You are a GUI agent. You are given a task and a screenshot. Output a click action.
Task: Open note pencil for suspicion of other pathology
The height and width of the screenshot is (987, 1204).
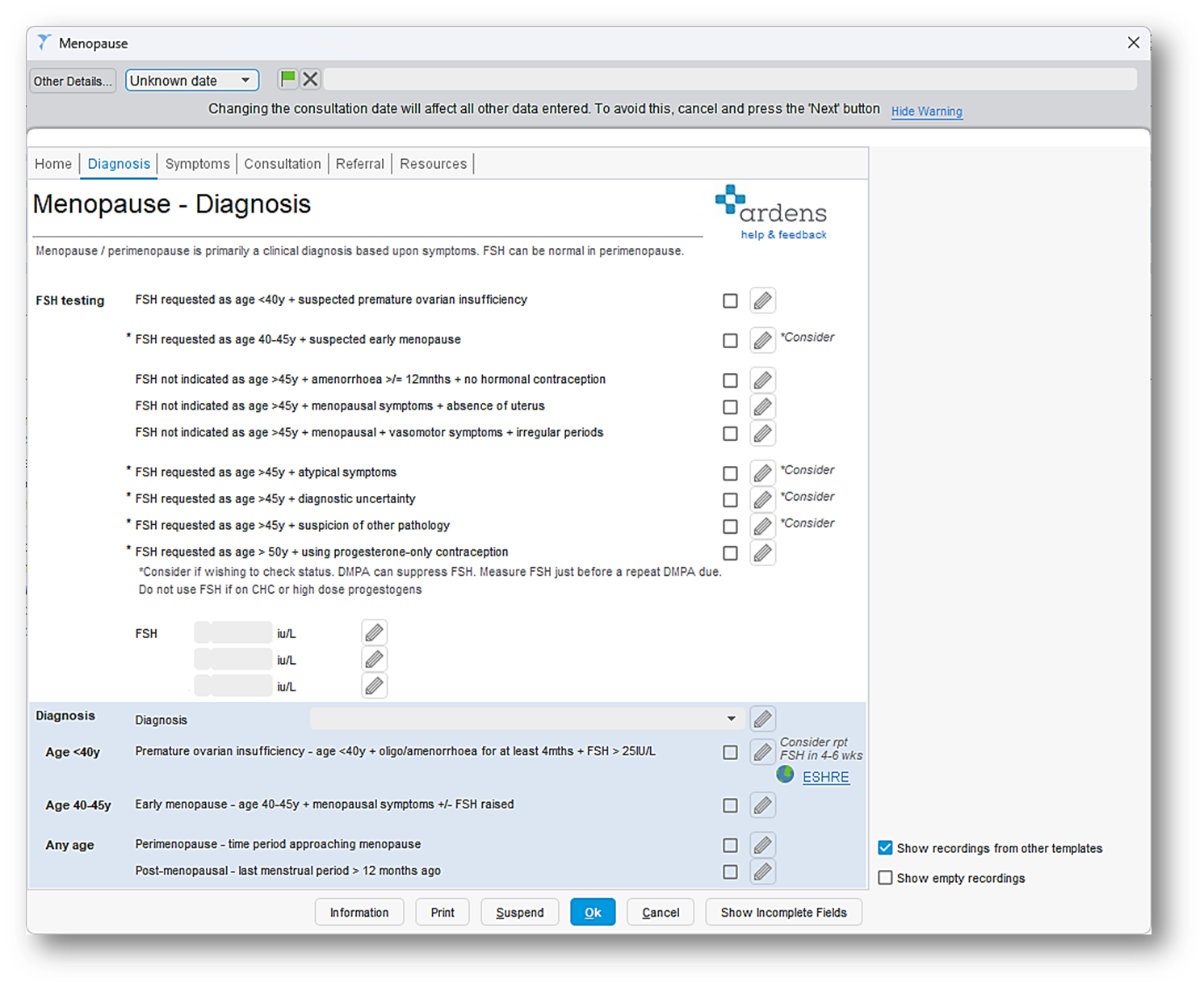pos(762,526)
